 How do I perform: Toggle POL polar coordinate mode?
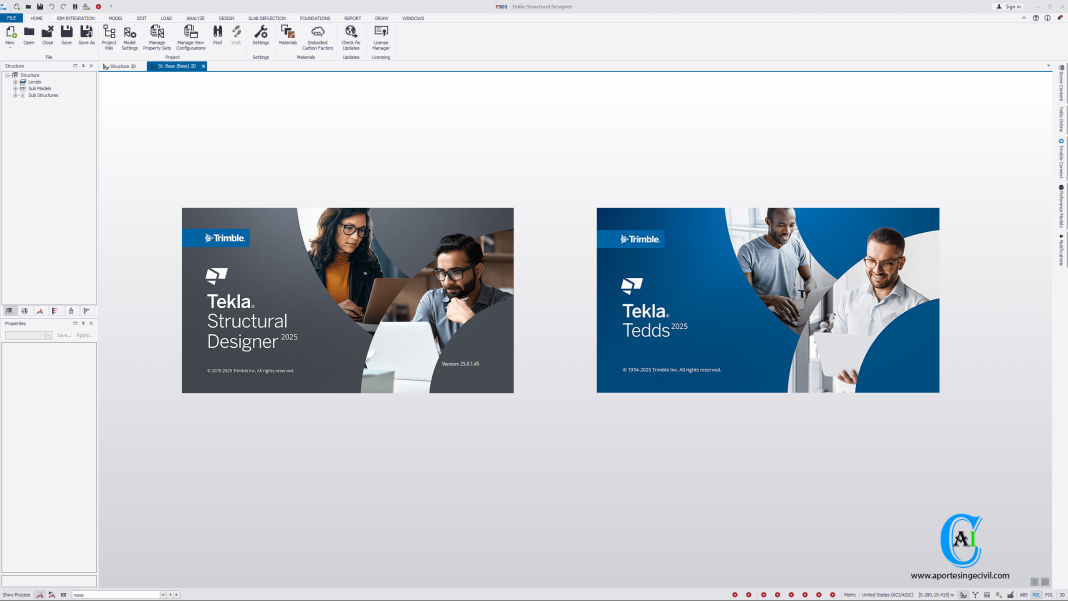click(x=1049, y=594)
